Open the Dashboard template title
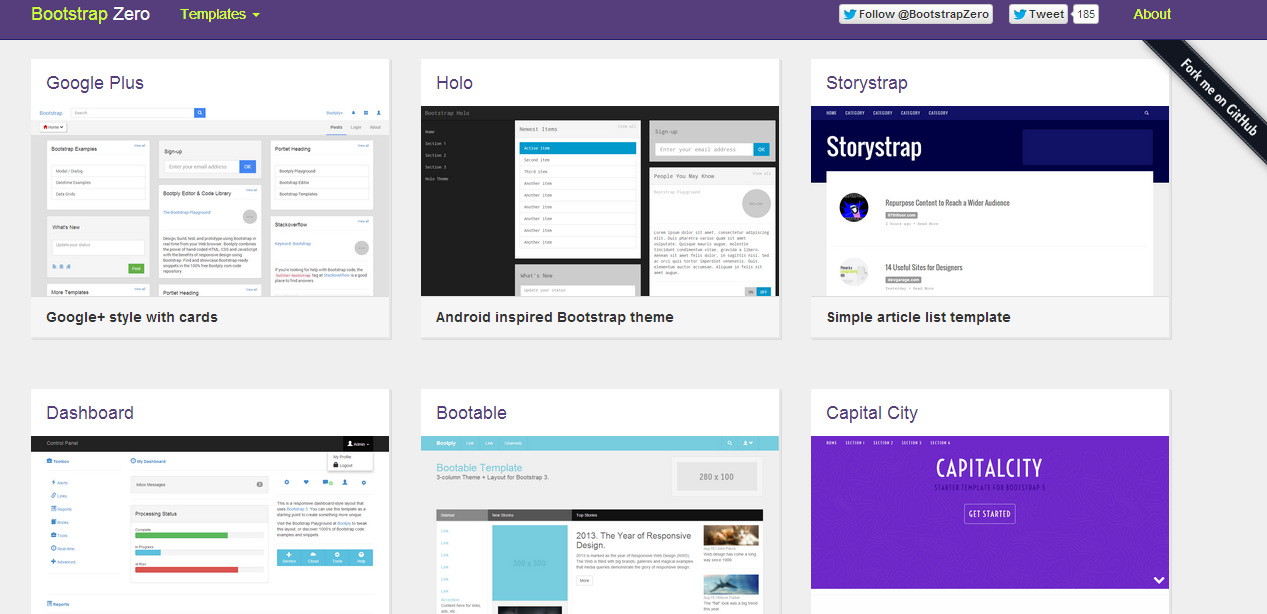Screen dimensions: 1267x614 pos(90,413)
